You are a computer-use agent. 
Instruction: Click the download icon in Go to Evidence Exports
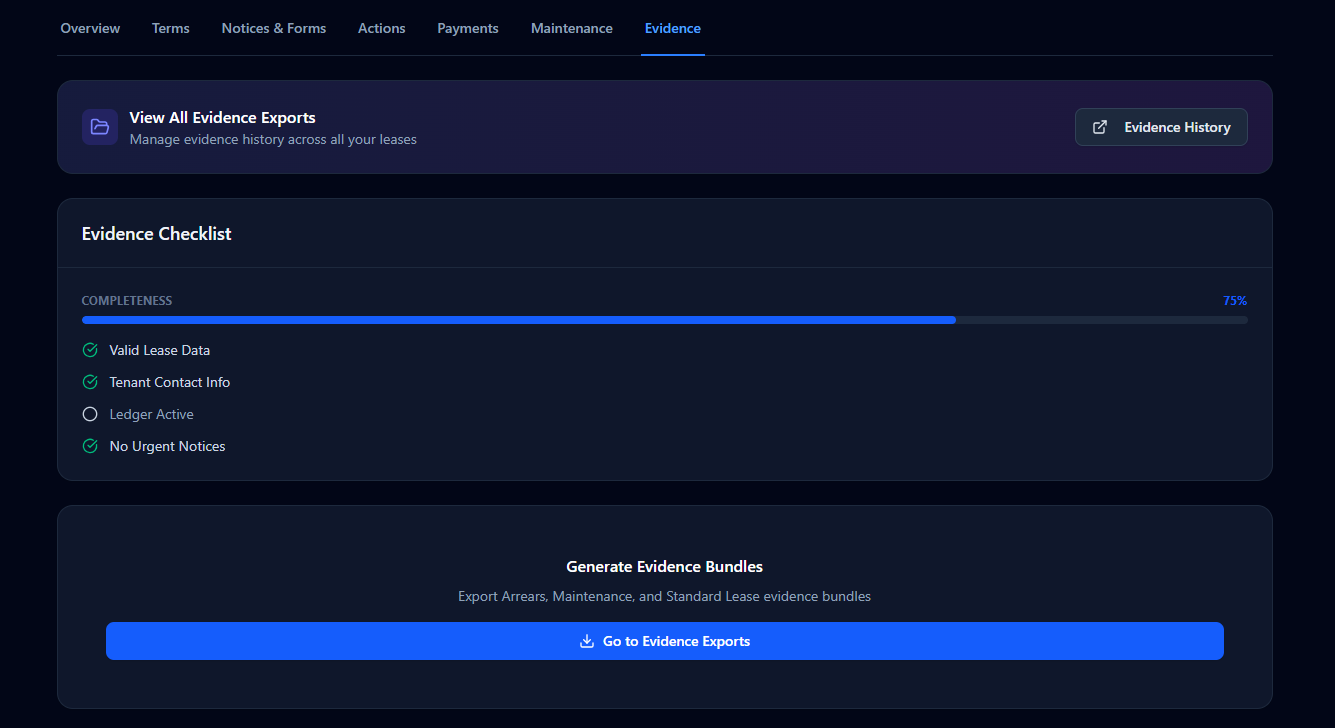point(587,641)
